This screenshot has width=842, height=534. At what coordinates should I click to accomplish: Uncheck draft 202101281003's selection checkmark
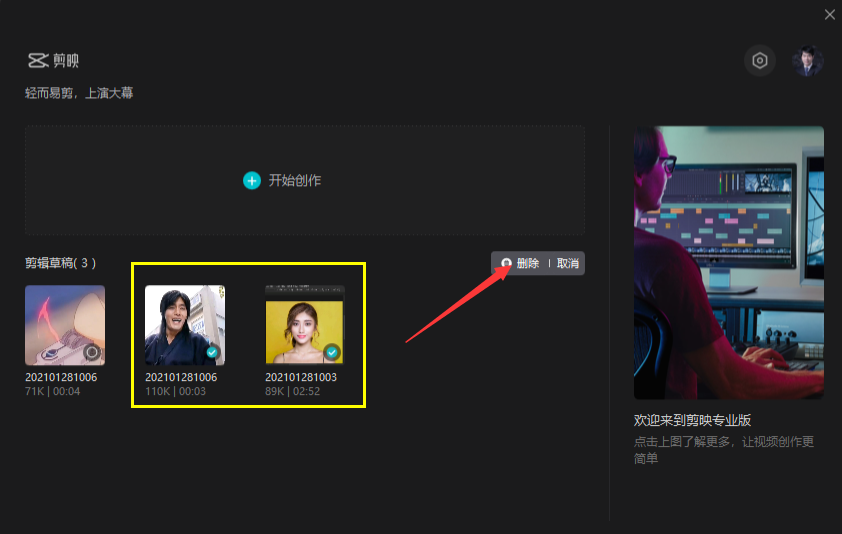click(332, 352)
